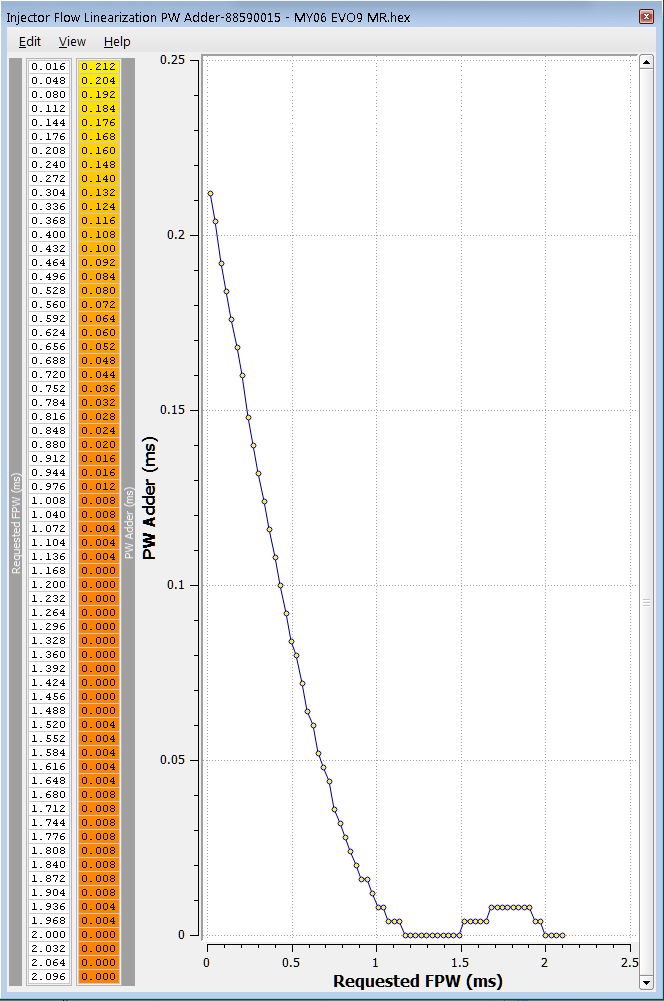Viewport: 664px width, 1001px height.
Task: Select the PW Adder cell 0.160
Action: click(98, 151)
